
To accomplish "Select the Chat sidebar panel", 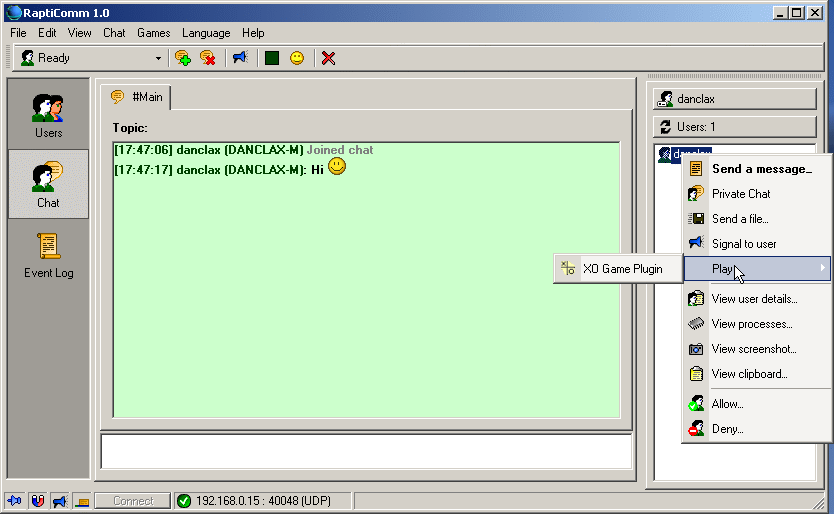I will pyautogui.click(x=48, y=184).
